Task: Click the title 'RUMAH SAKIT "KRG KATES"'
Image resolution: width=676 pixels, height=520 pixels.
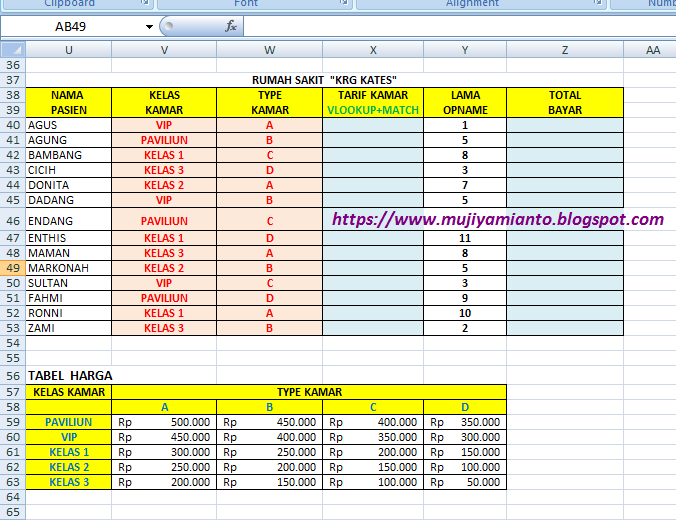Action: (x=324, y=80)
